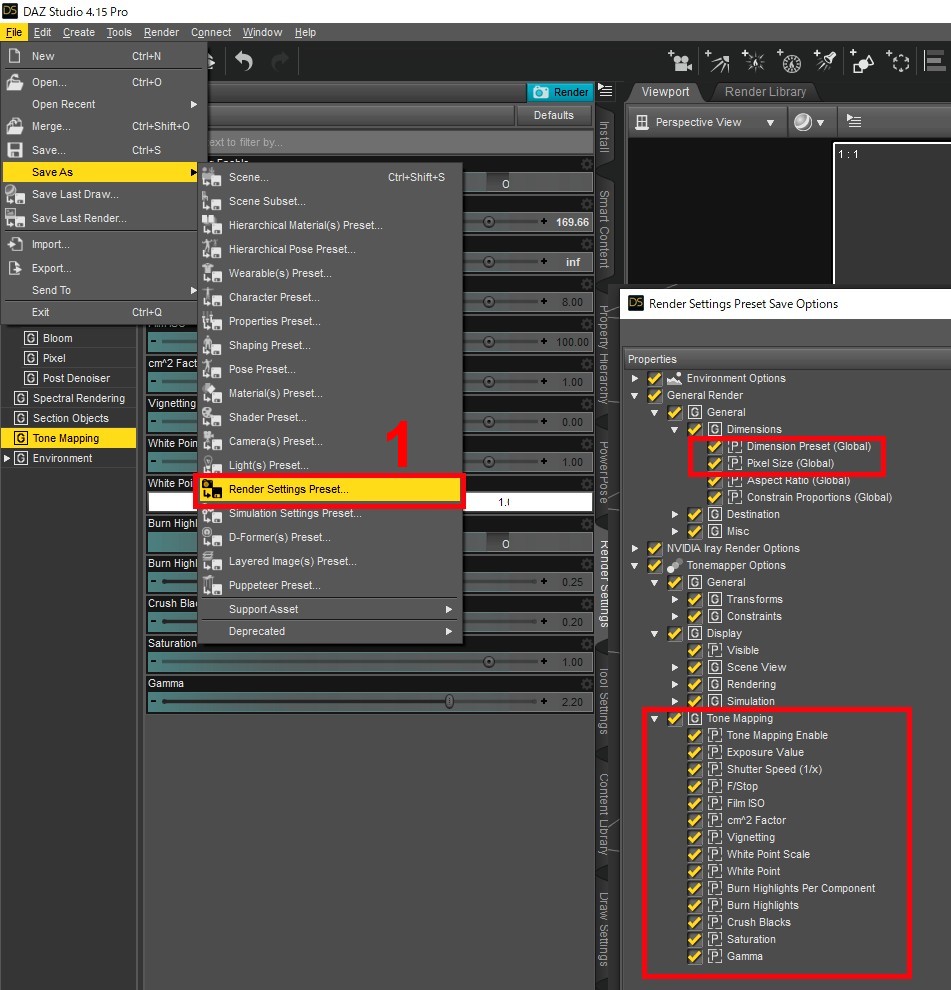Uncheck the Pixel Size (Global) checkbox
Image resolution: width=951 pixels, height=990 pixels.
click(x=714, y=463)
